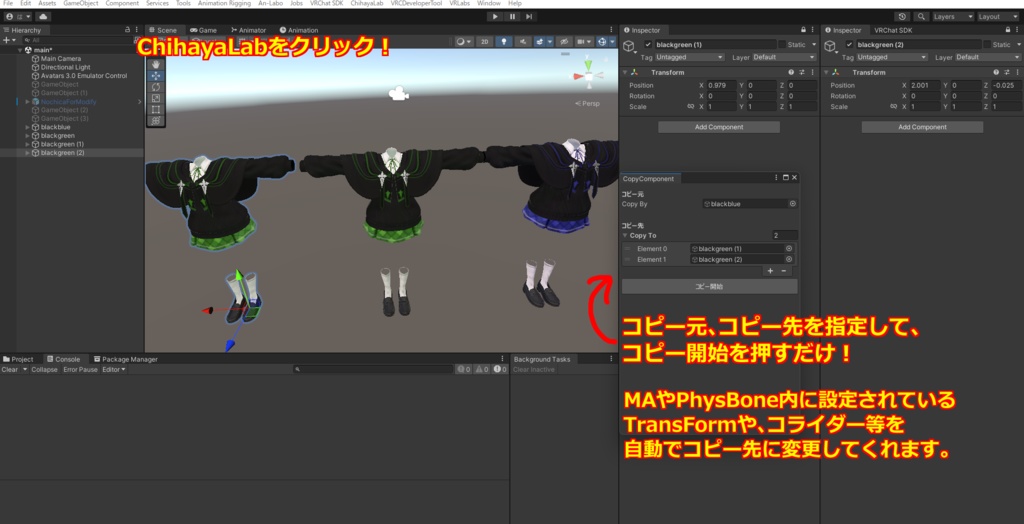The image size is (1024, 524).
Task: Select the combined Transform tool
Action: click(x=155, y=120)
